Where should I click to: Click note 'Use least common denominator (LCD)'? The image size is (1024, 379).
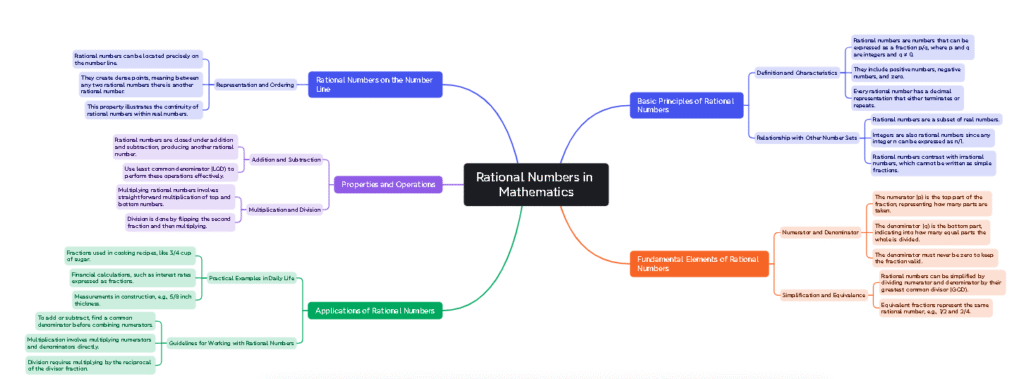(180, 172)
